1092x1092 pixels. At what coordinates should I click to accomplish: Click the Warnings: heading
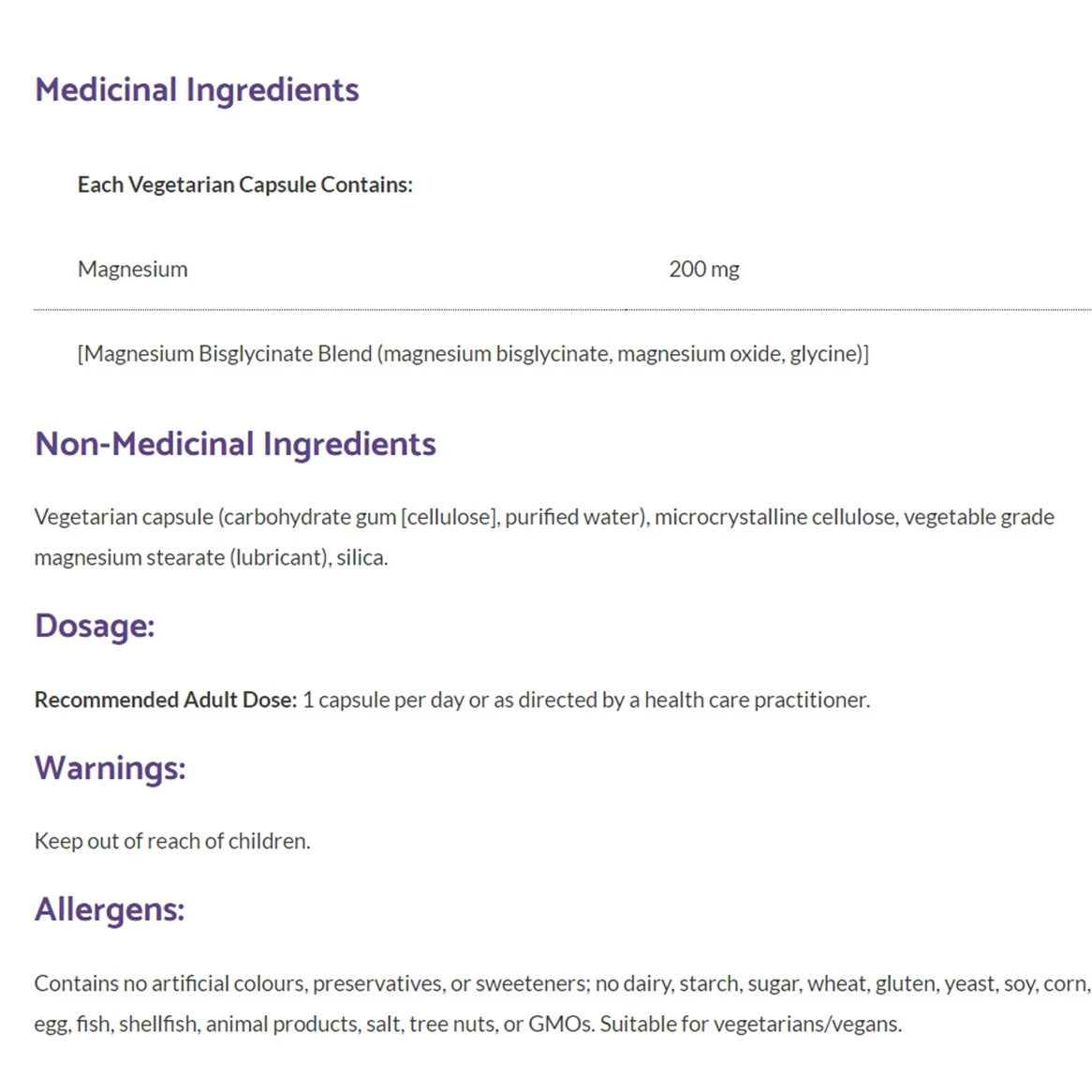(x=110, y=768)
